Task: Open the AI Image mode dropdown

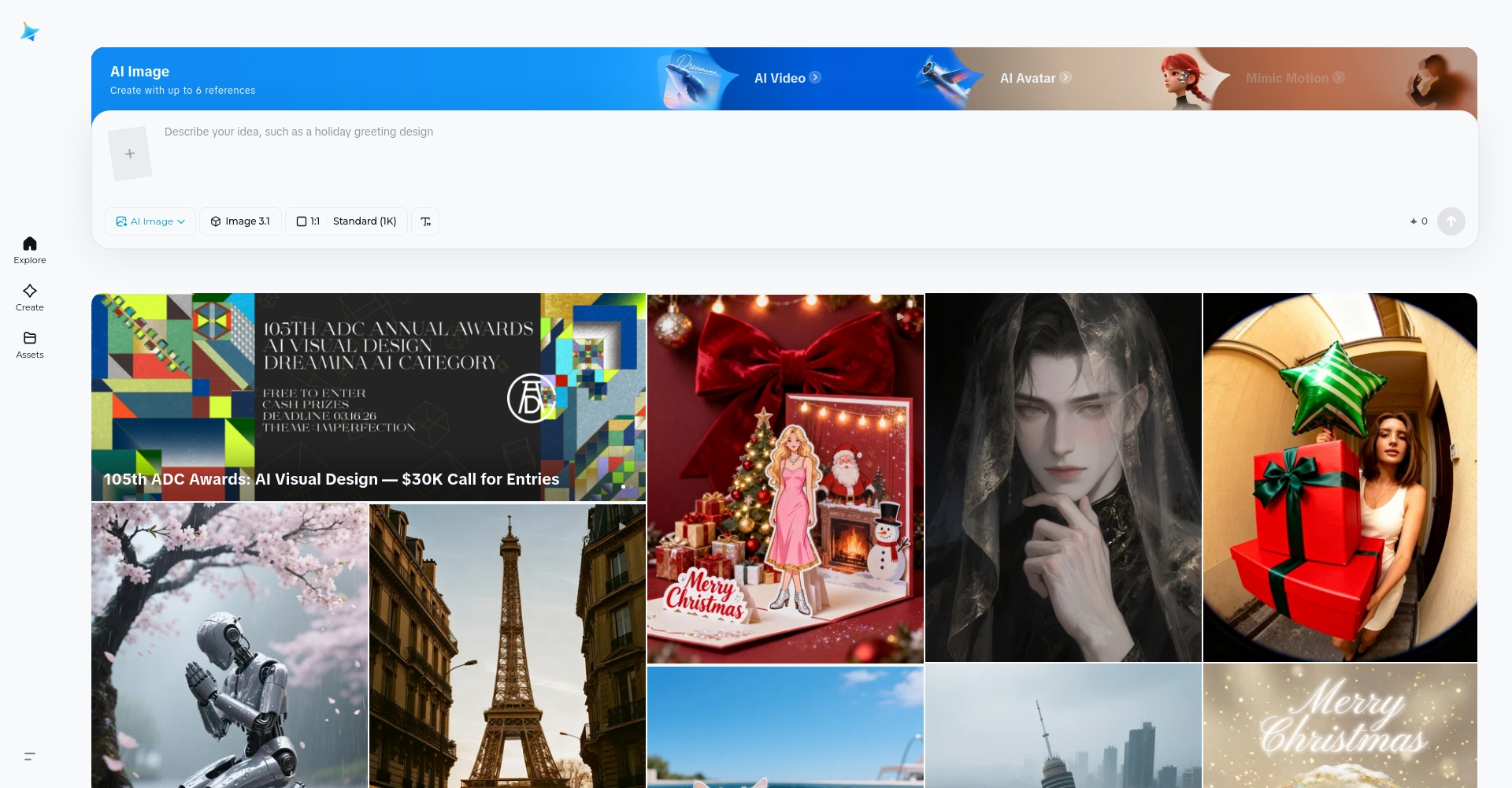Action: pyautogui.click(x=150, y=221)
